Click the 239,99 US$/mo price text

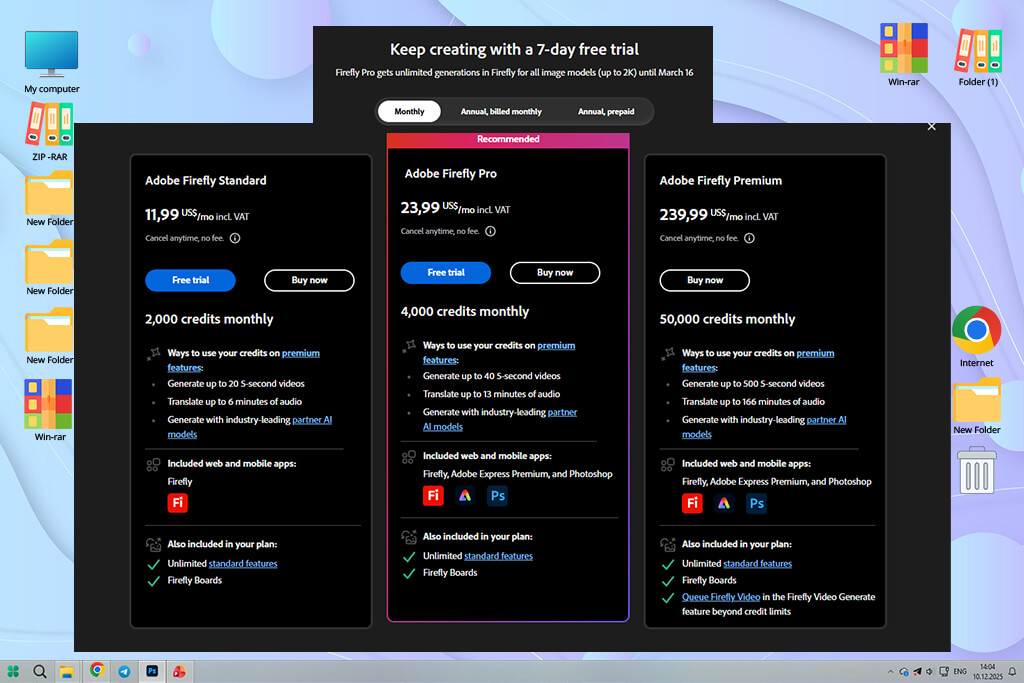coord(718,215)
